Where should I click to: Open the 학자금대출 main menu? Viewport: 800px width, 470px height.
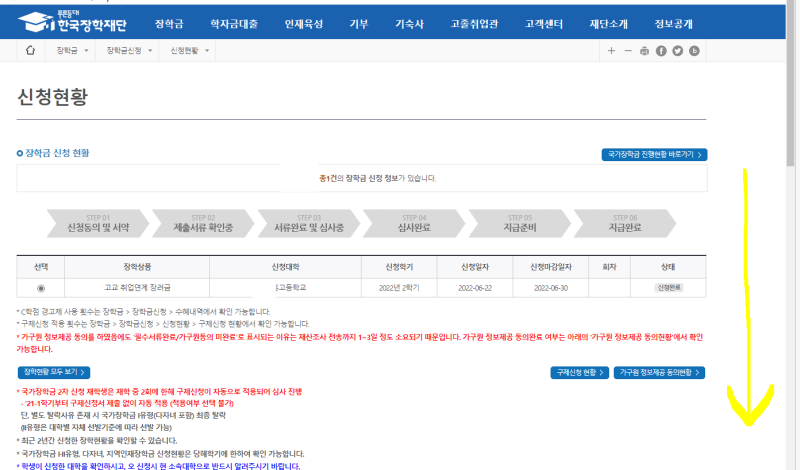coord(234,24)
